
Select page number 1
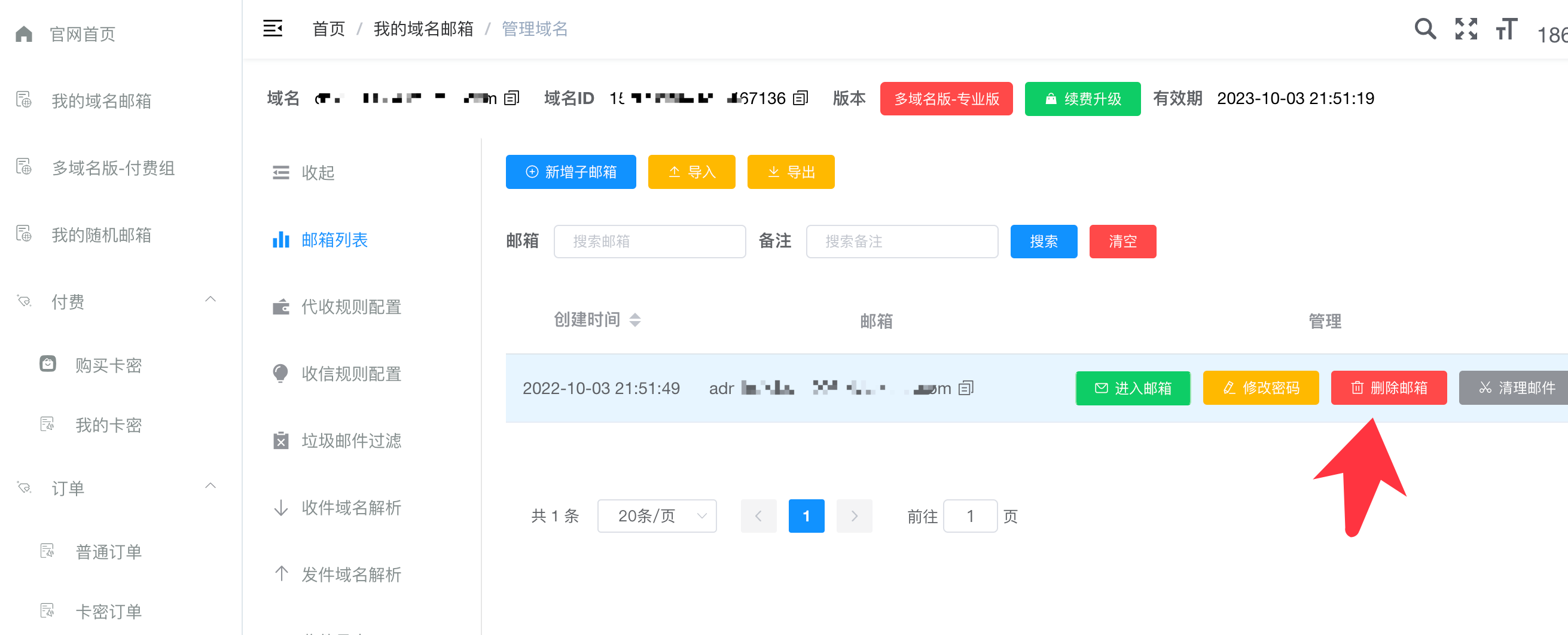click(x=807, y=516)
